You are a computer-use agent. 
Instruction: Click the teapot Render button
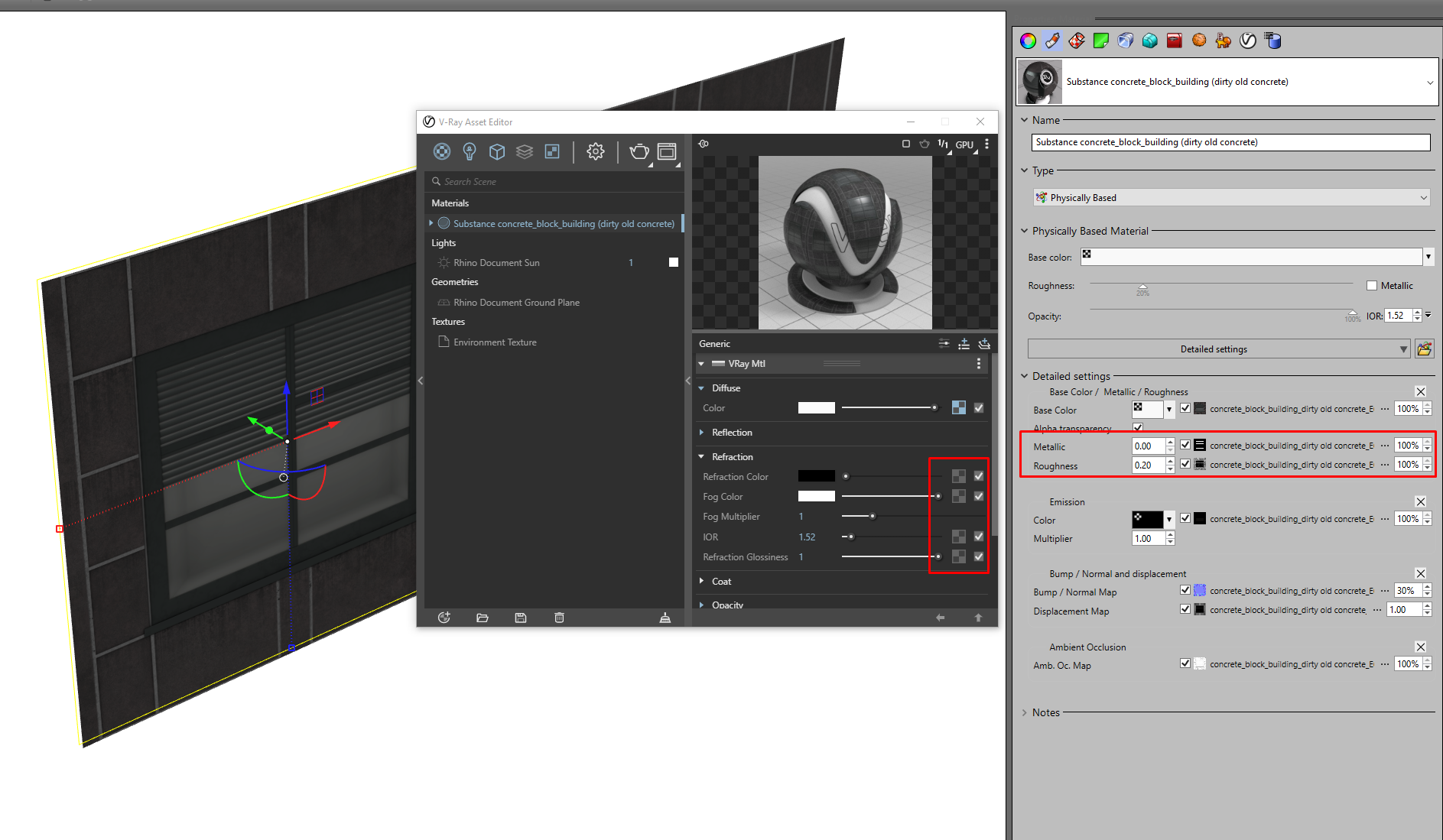tap(639, 151)
